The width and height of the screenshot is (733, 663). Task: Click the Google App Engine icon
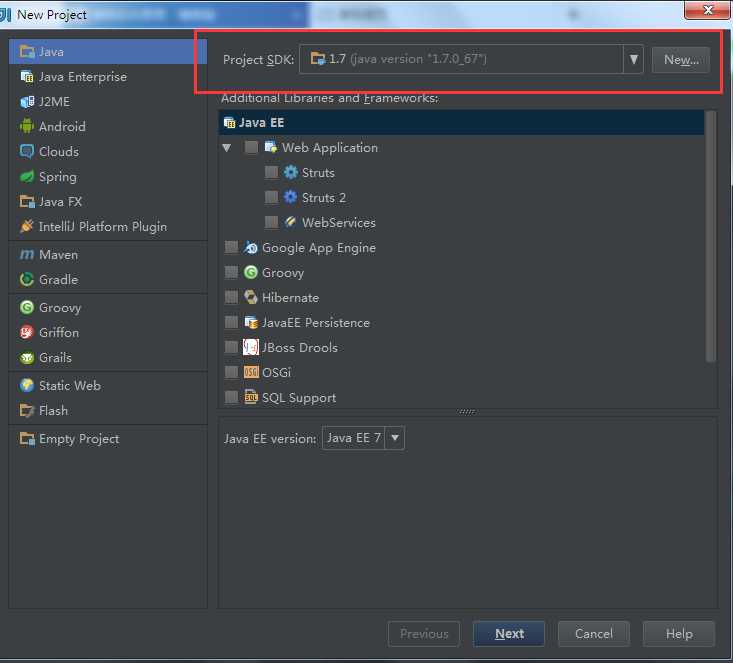pos(251,247)
